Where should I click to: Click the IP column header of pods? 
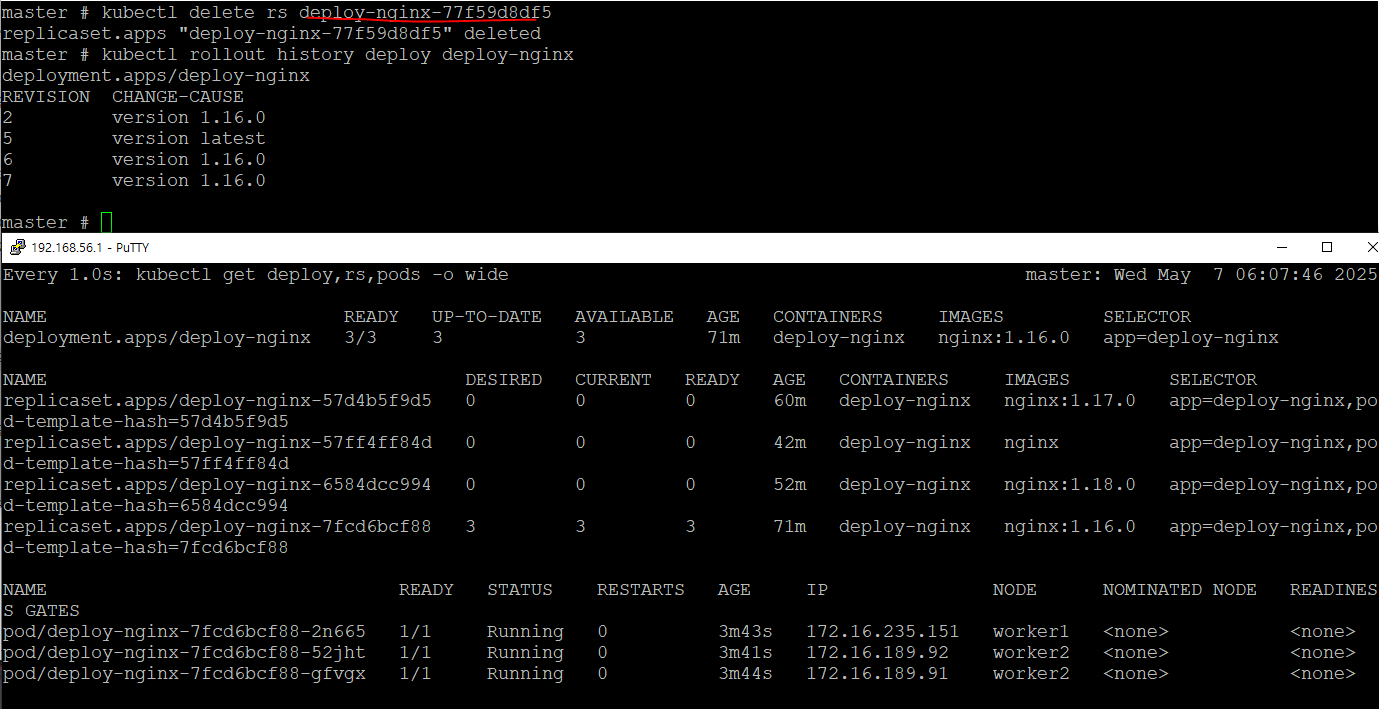[x=817, y=589]
